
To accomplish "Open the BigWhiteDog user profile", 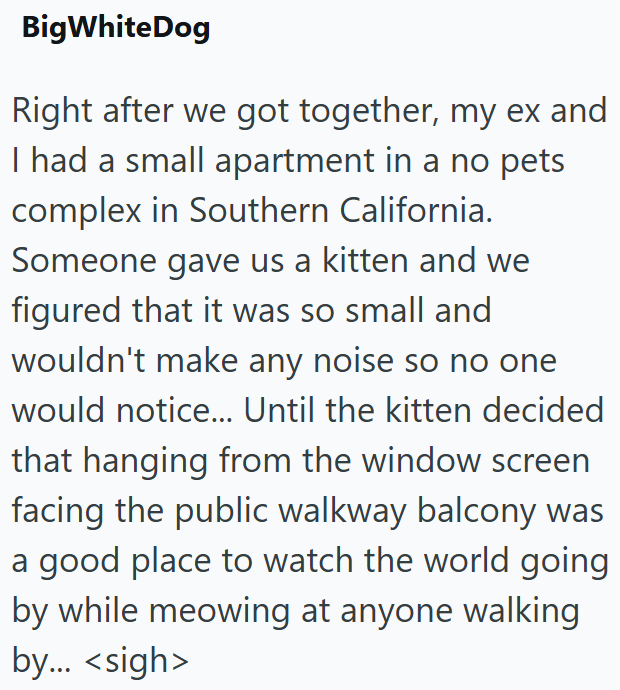I will [x=116, y=27].
